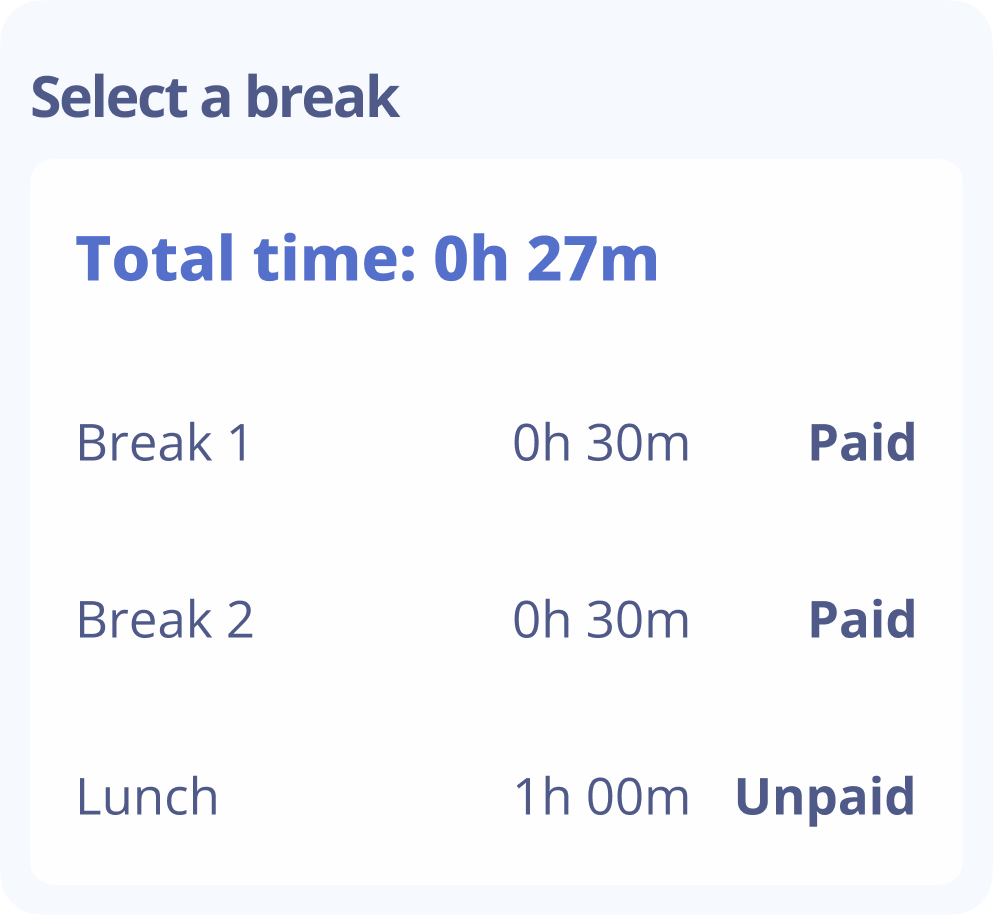Click the Select a break title
The width and height of the screenshot is (993, 915).
click(215, 98)
